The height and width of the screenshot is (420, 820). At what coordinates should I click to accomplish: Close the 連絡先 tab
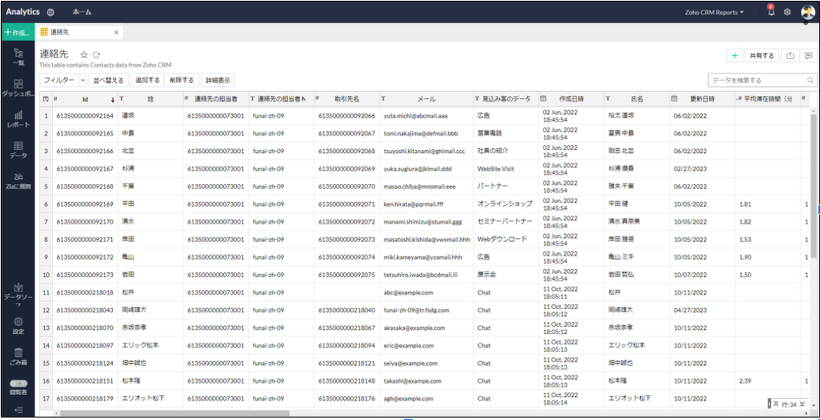[116, 32]
